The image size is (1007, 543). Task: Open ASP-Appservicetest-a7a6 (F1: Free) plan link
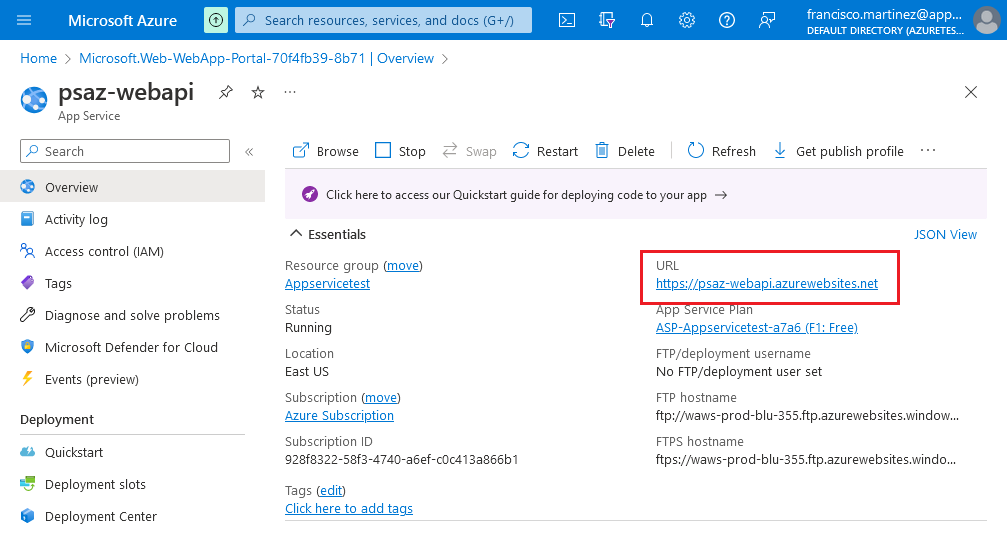757,328
